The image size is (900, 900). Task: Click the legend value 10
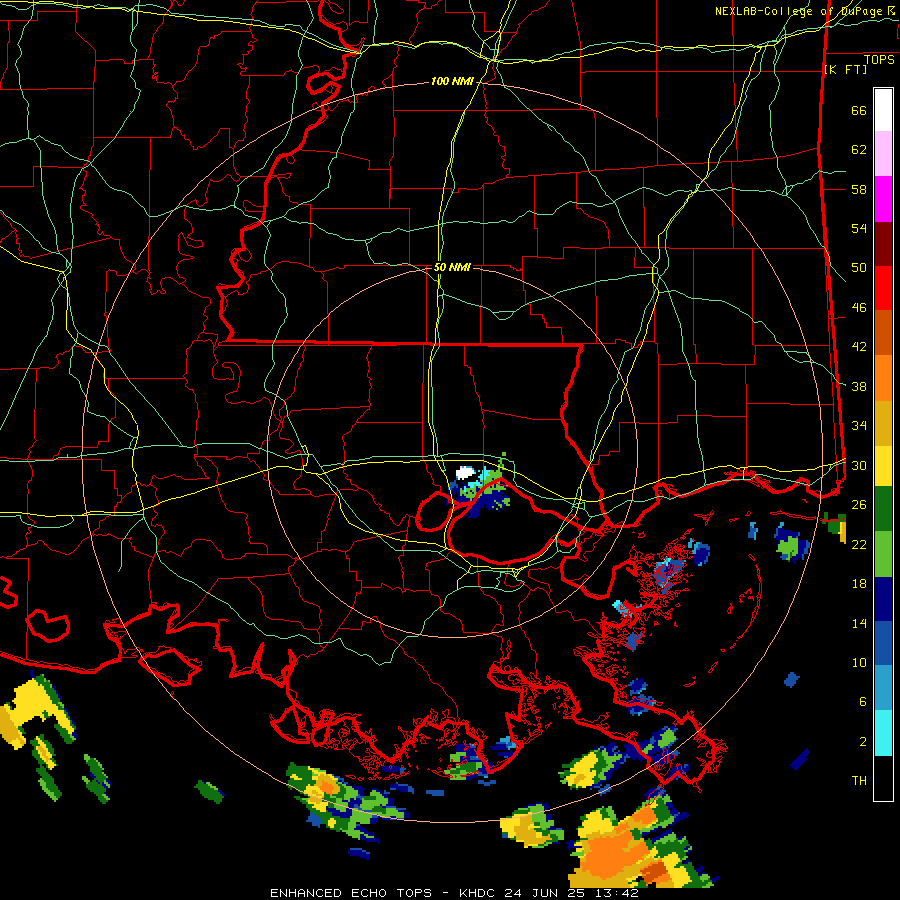click(859, 662)
